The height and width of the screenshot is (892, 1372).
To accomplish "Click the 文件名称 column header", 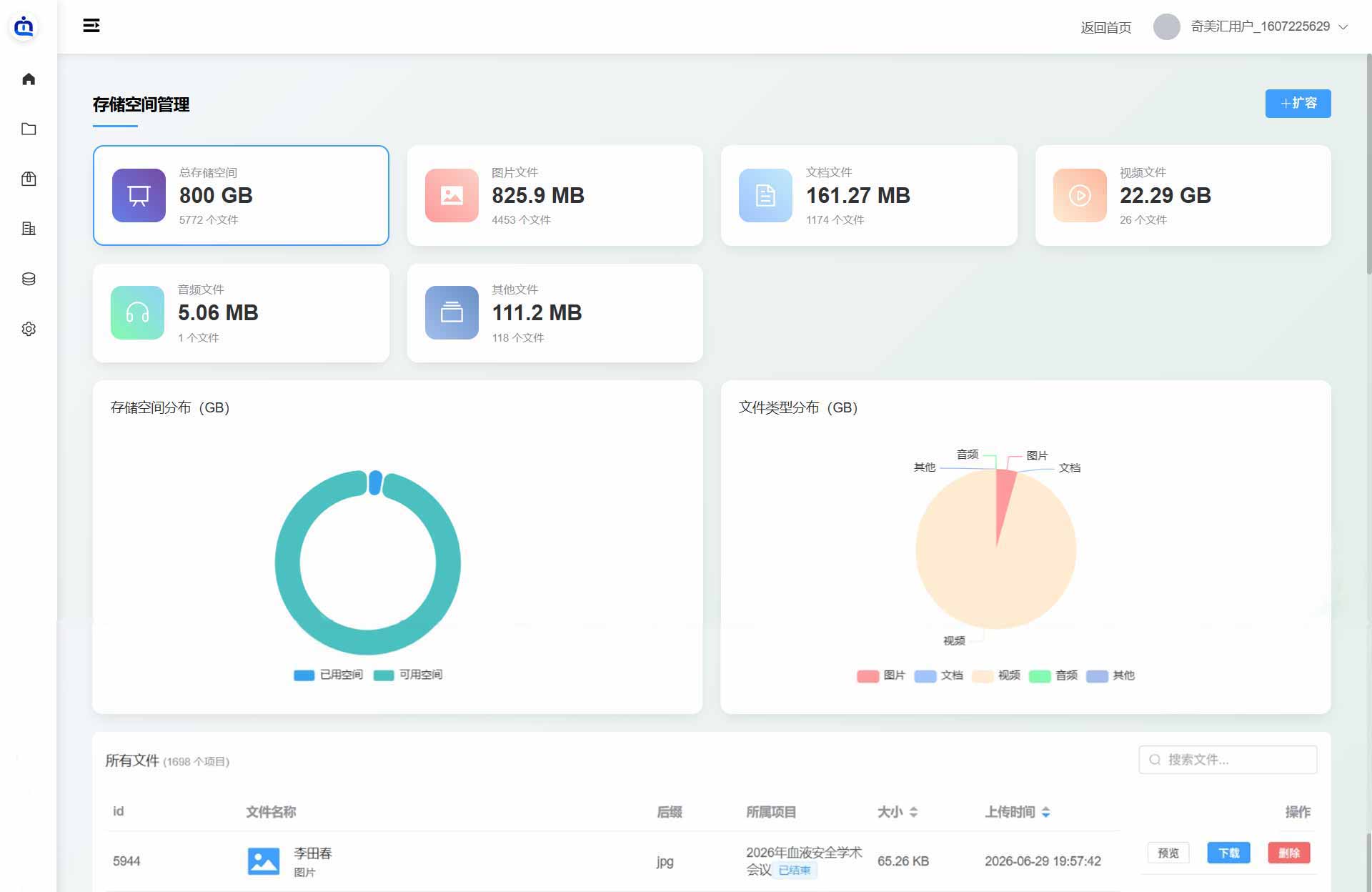I will click(x=271, y=812).
